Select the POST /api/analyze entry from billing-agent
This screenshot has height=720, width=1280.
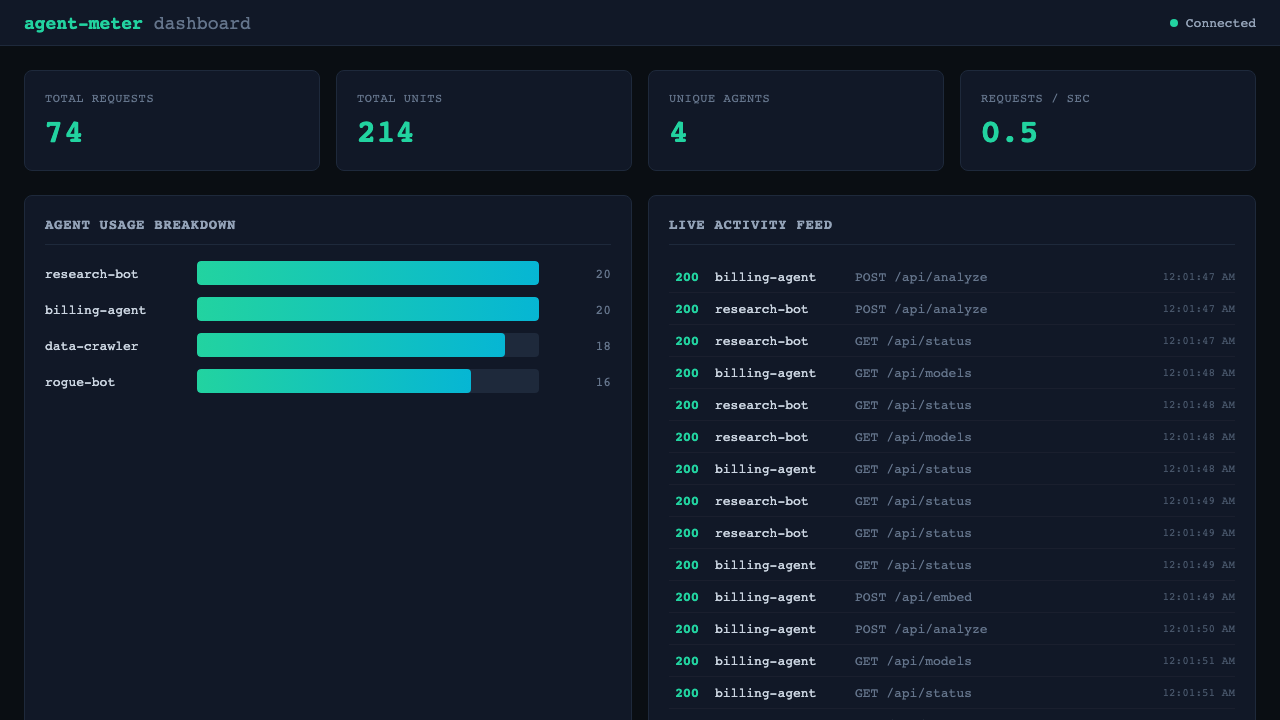pos(921,277)
